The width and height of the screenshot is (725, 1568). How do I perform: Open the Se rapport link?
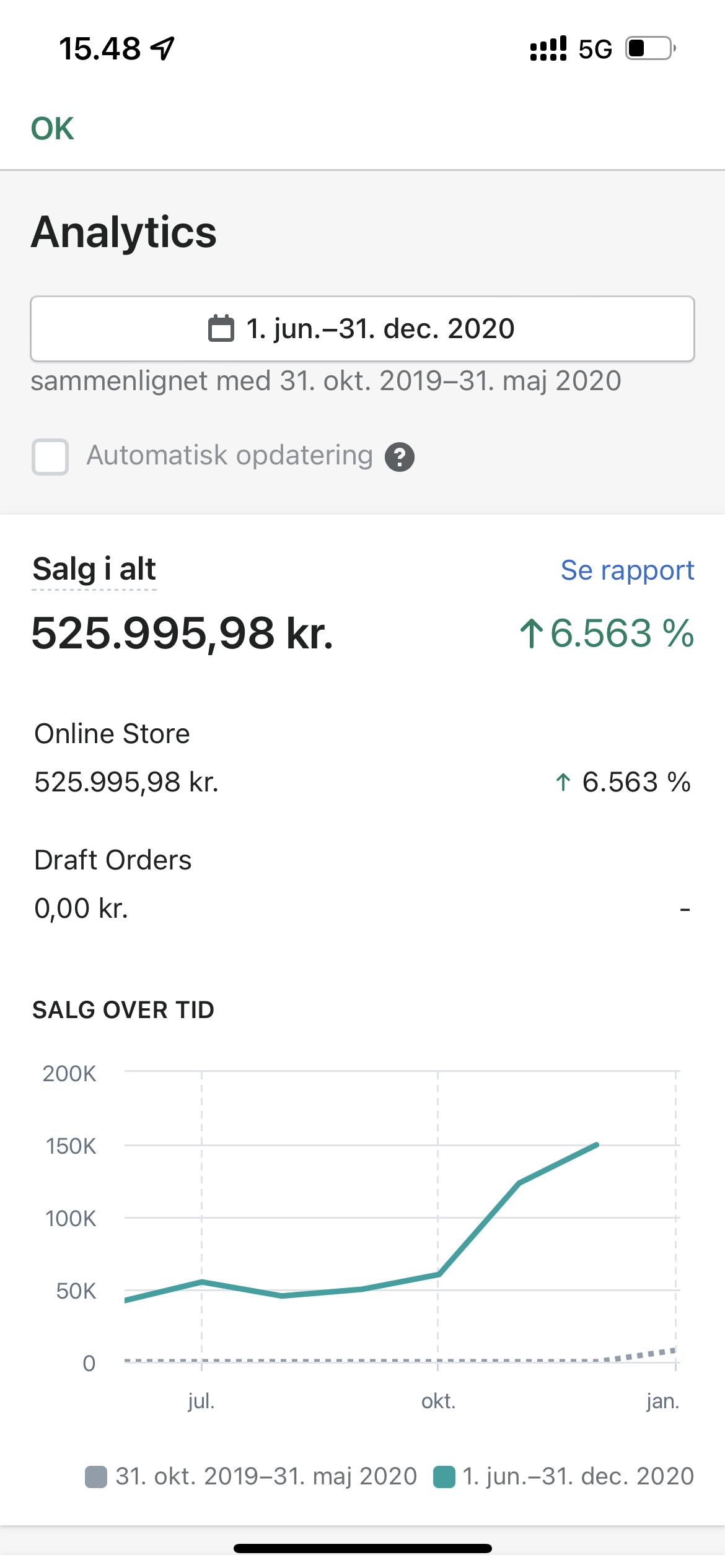[x=627, y=570]
